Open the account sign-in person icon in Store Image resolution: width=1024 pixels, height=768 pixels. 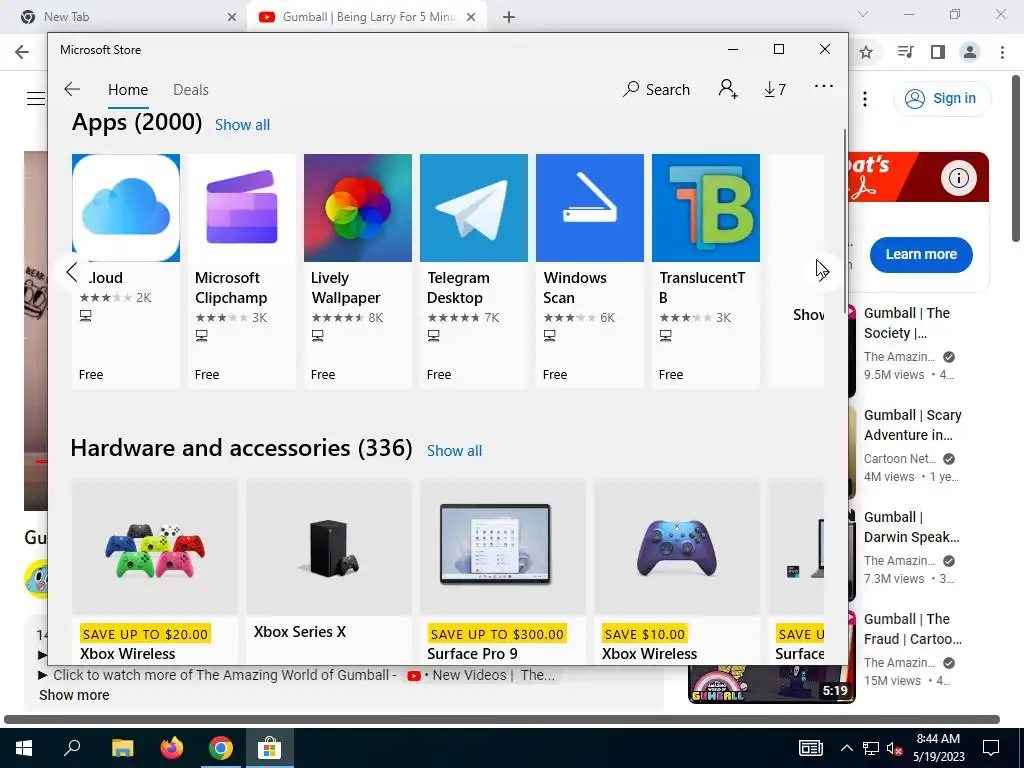coord(728,89)
